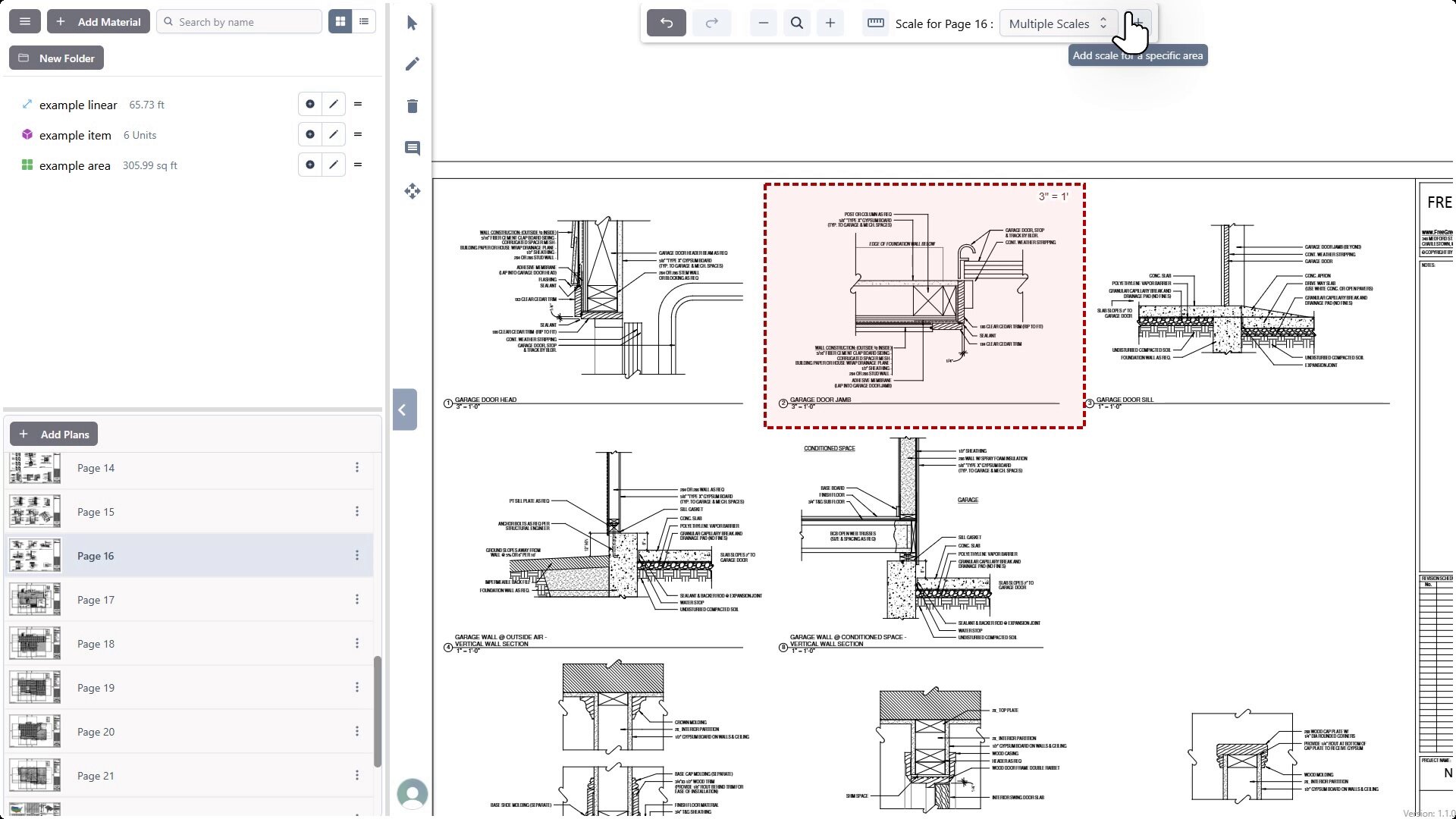This screenshot has width=1456, height=819.
Task: Open the options menu for Page 21
Action: pyautogui.click(x=357, y=776)
